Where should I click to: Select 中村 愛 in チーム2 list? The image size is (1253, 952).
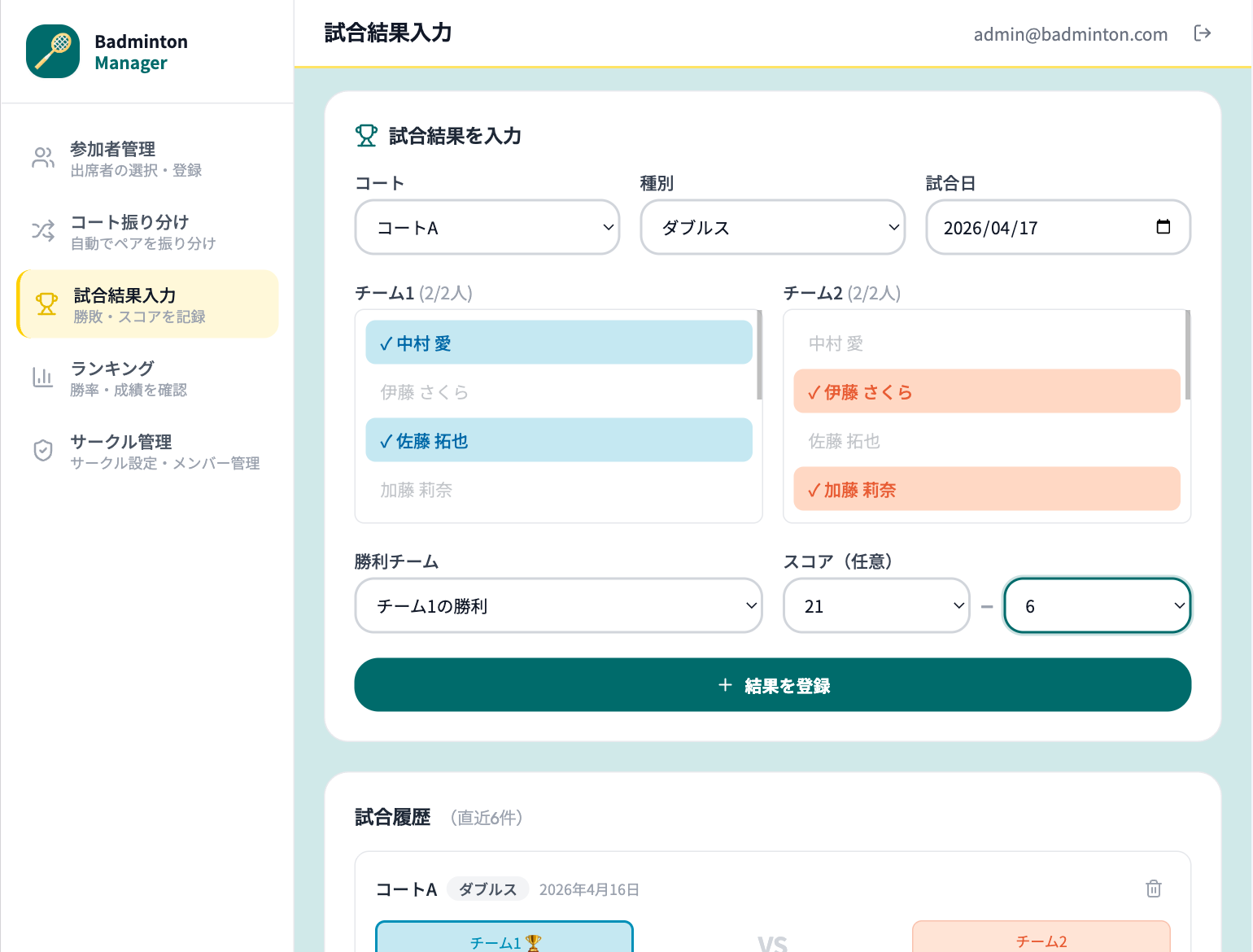coord(987,343)
